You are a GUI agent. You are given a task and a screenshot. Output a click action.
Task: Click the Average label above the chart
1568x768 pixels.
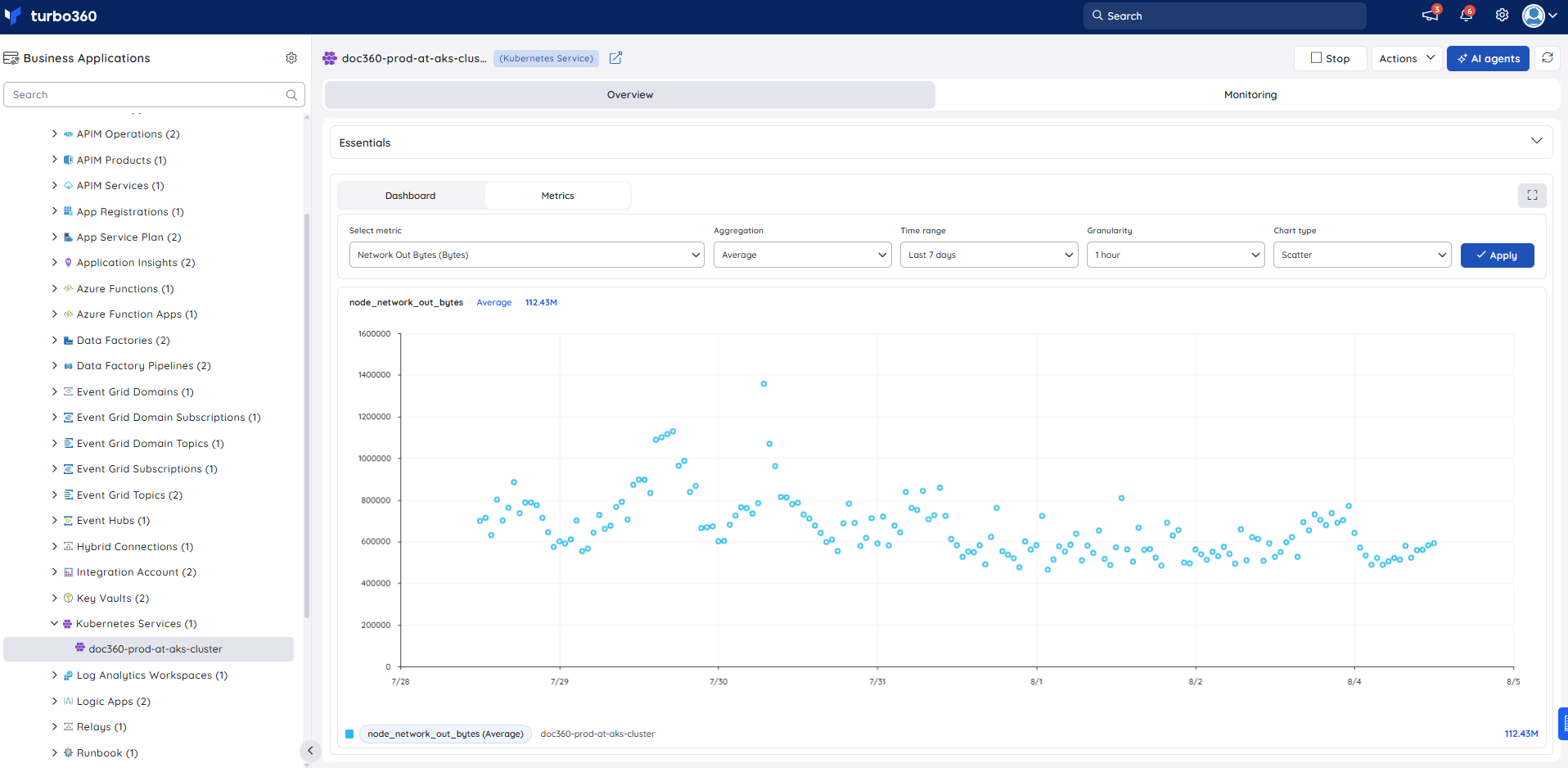494,302
